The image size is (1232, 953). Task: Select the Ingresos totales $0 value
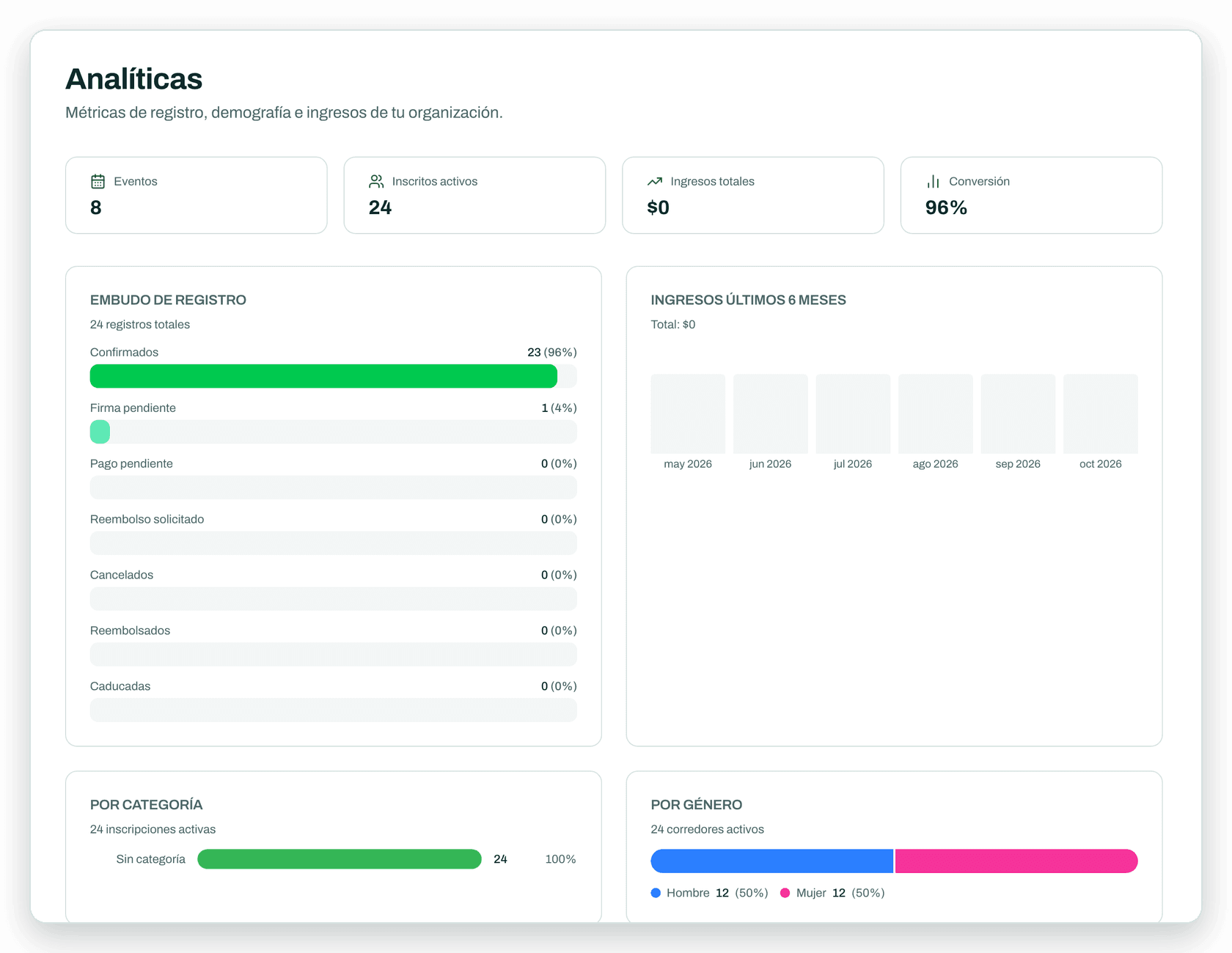pos(658,207)
